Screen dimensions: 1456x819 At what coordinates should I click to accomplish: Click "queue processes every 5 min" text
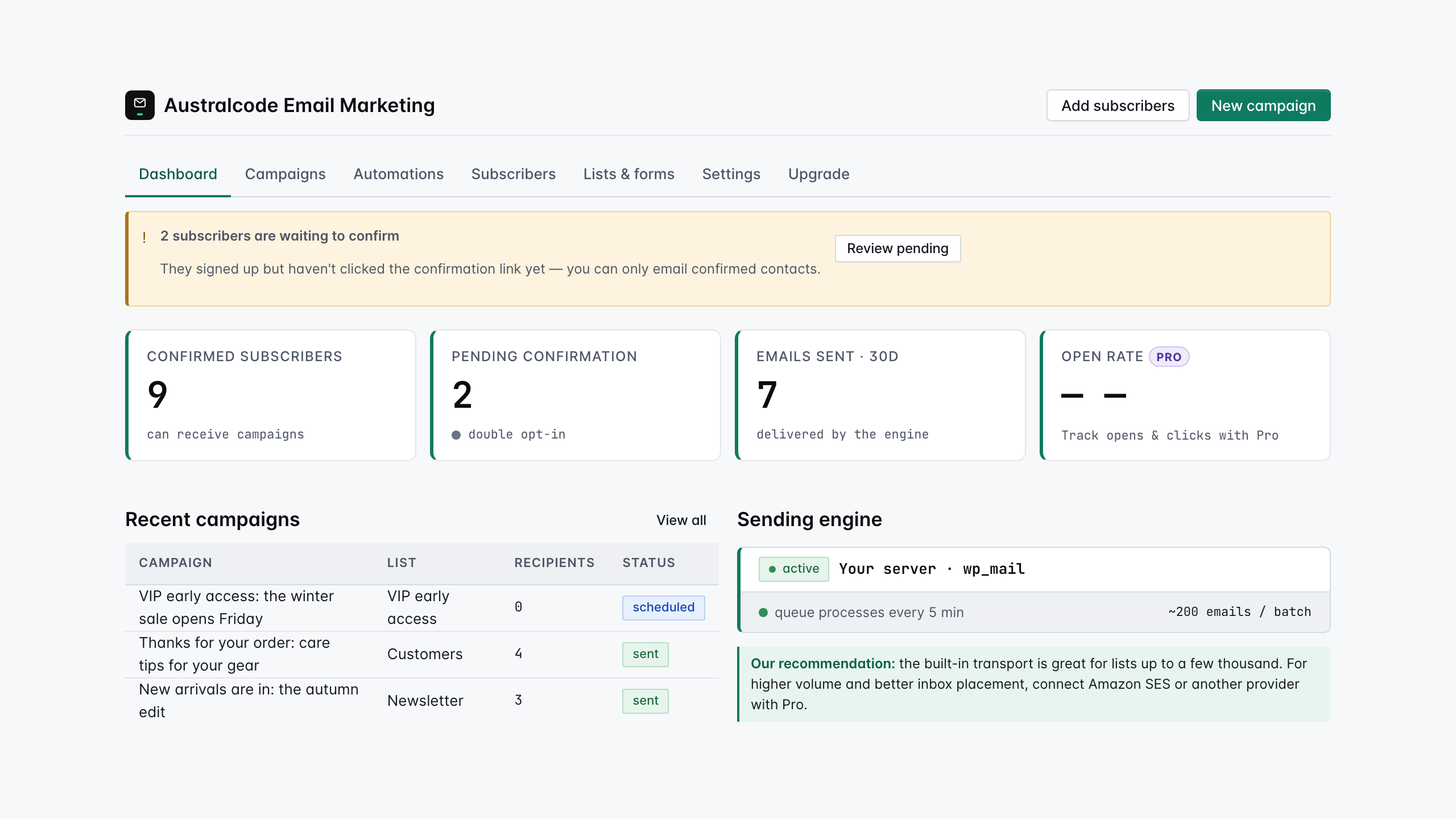[869, 613]
